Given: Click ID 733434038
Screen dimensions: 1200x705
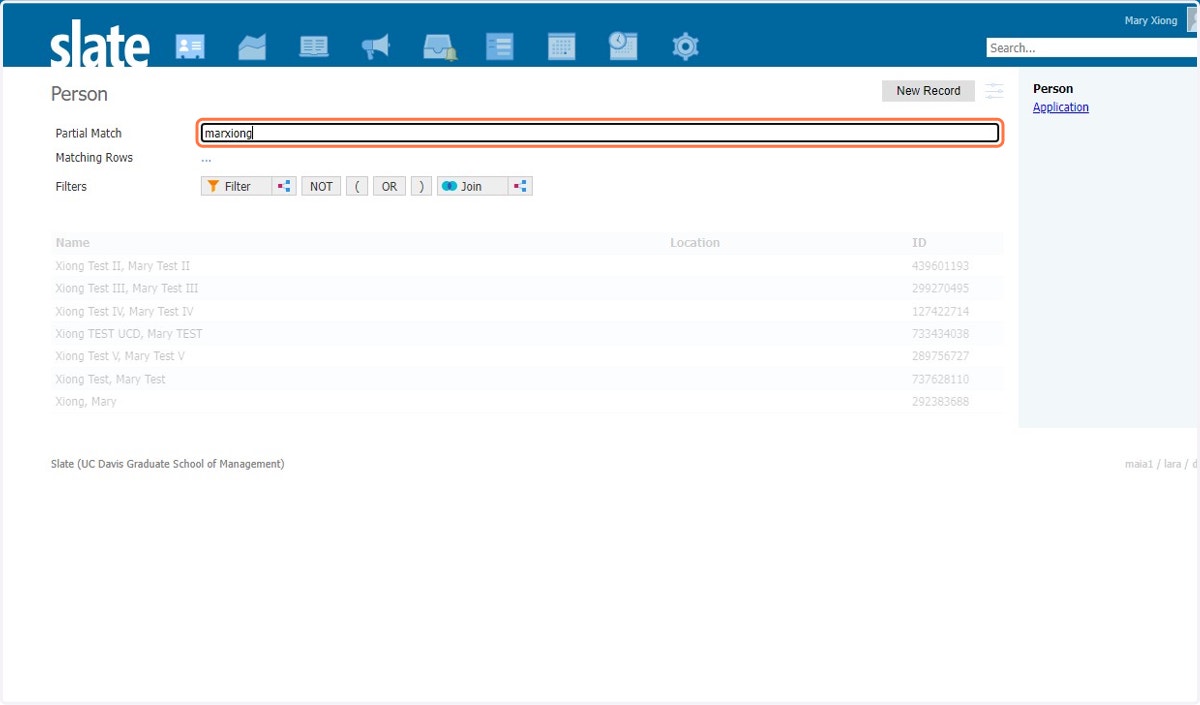Looking at the screenshot, I should pos(940,334).
